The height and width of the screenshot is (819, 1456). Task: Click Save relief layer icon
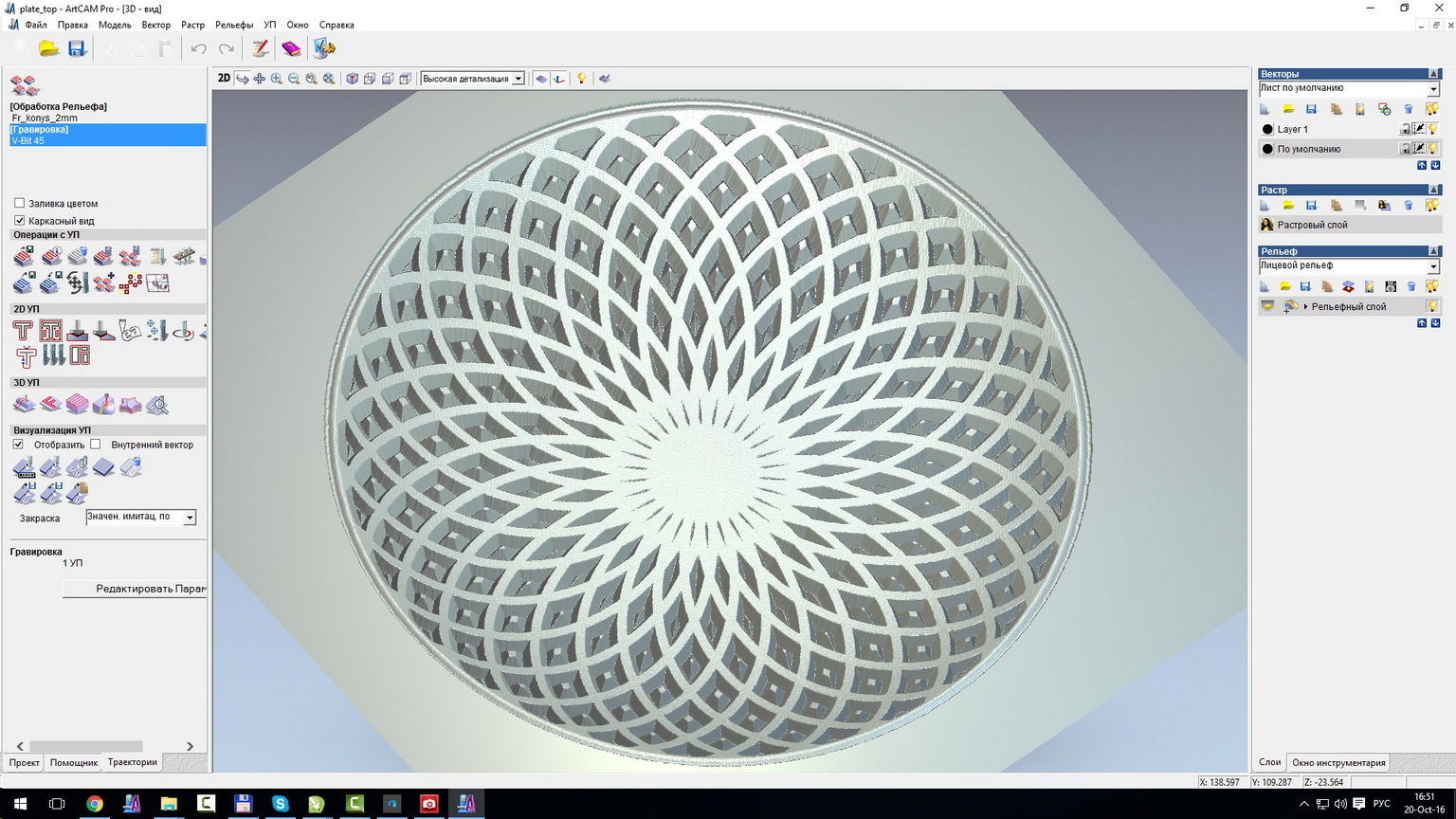(x=1305, y=286)
